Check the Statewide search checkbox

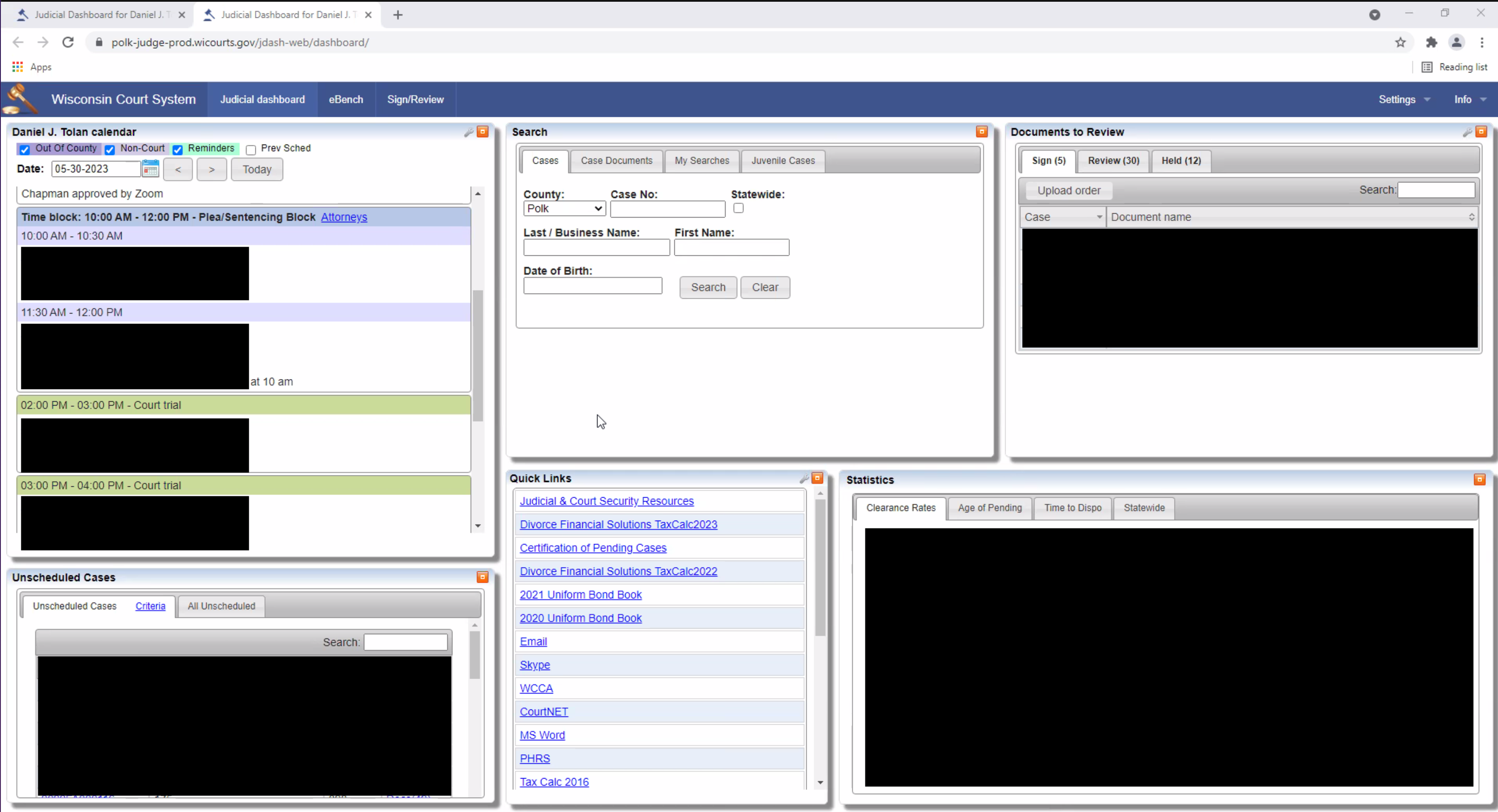coord(738,208)
